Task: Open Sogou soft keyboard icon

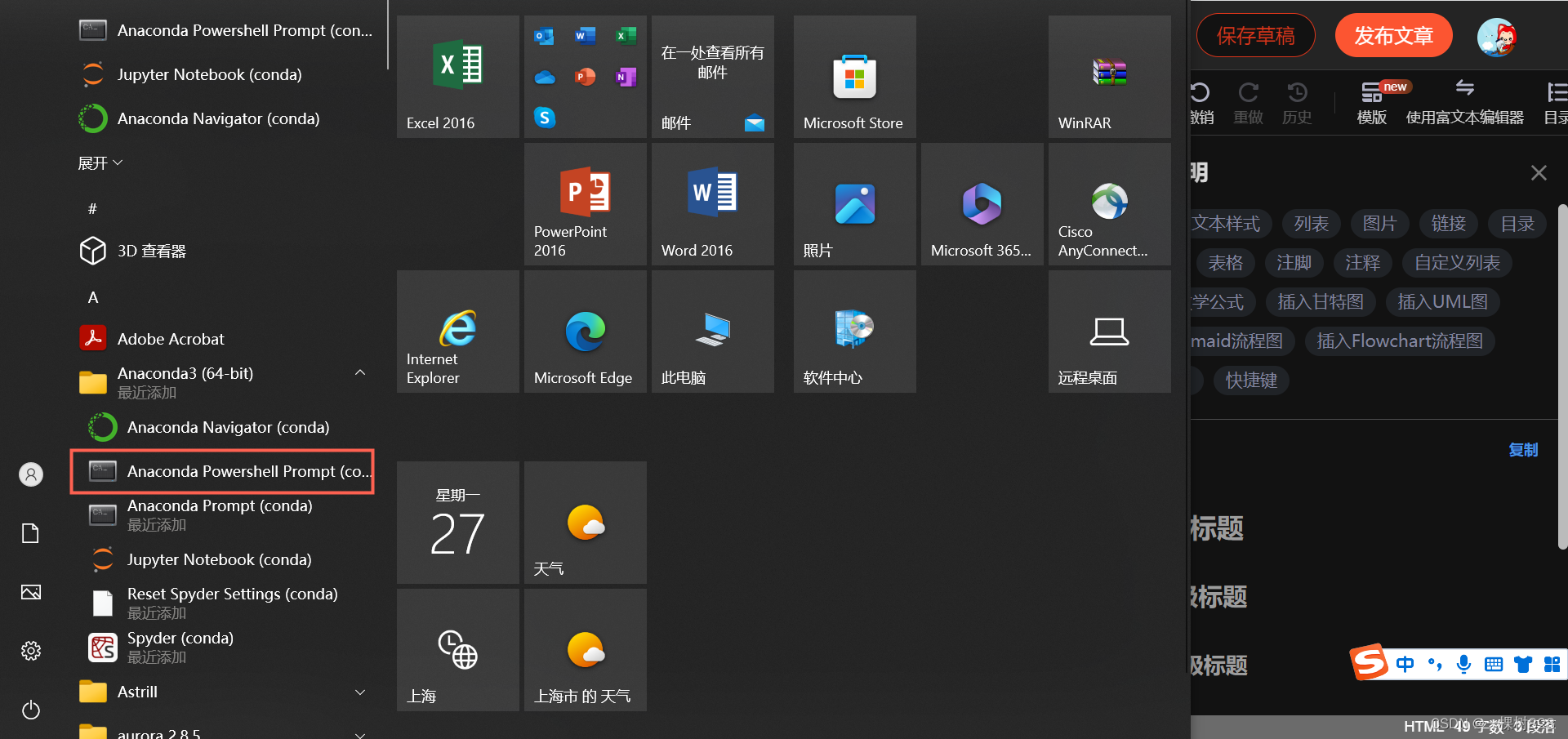Action: (x=1494, y=664)
